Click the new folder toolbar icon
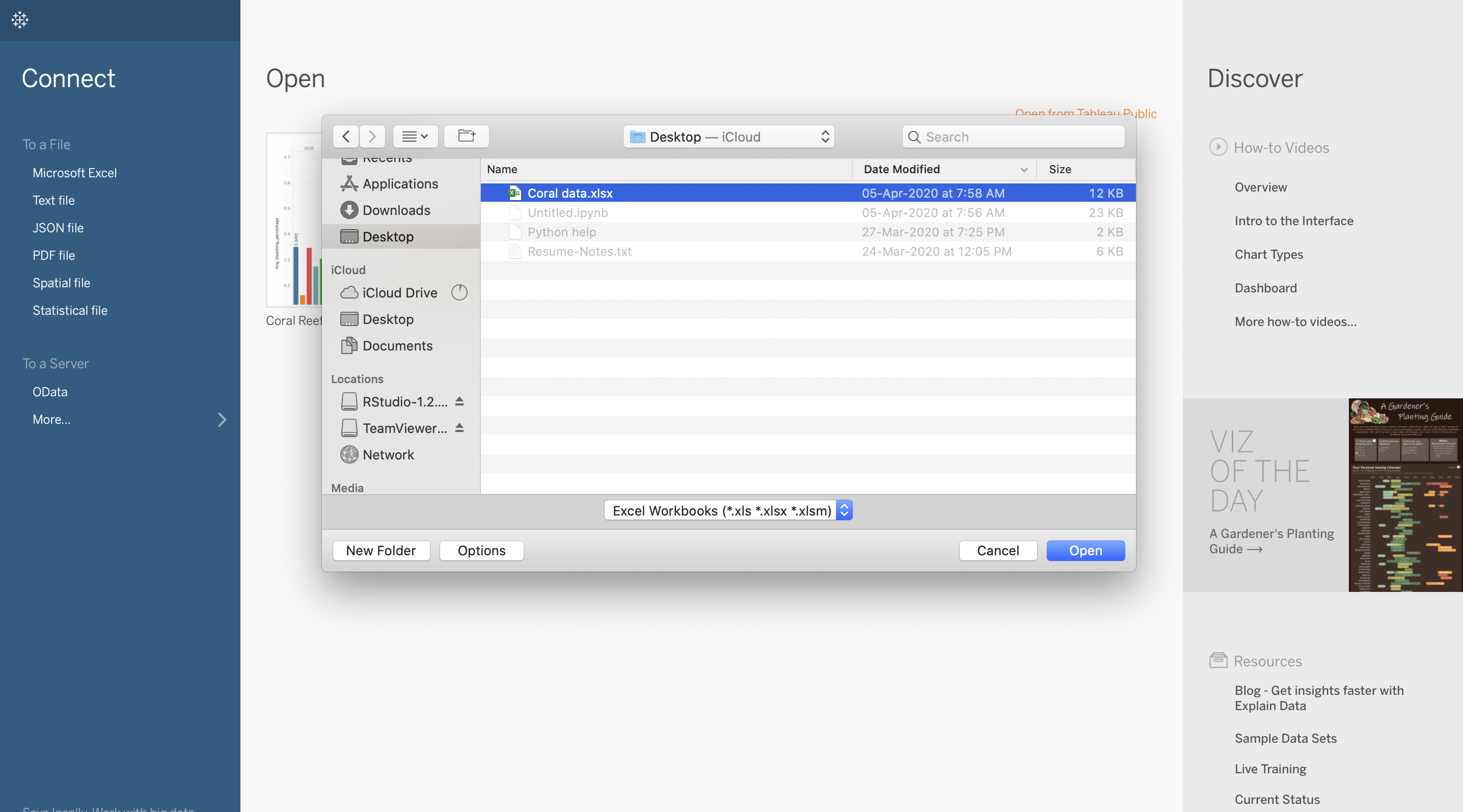1463x812 pixels. tap(466, 137)
